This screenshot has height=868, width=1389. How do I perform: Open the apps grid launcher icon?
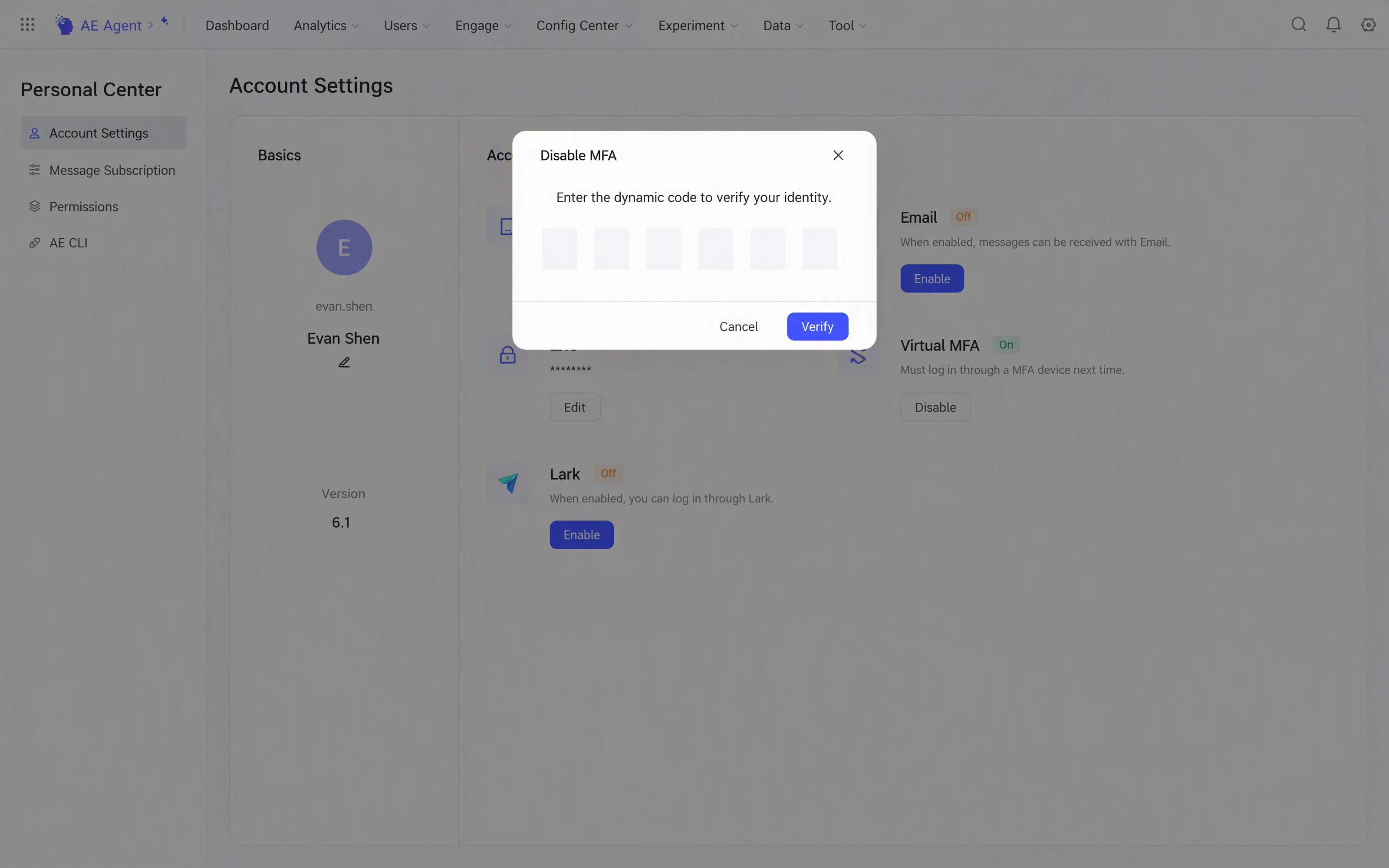coord(27,25)
